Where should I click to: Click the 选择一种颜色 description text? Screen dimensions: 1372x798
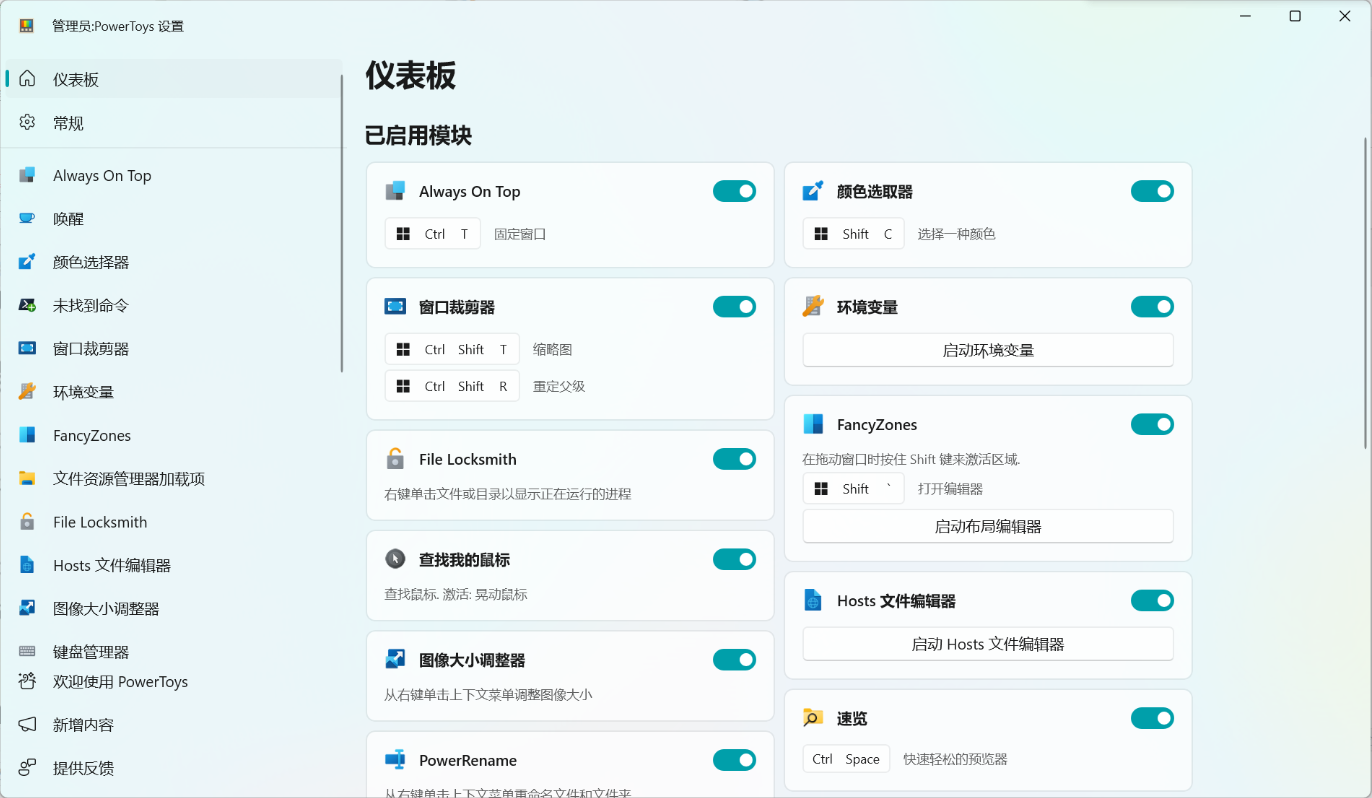(x=957, y=234)
